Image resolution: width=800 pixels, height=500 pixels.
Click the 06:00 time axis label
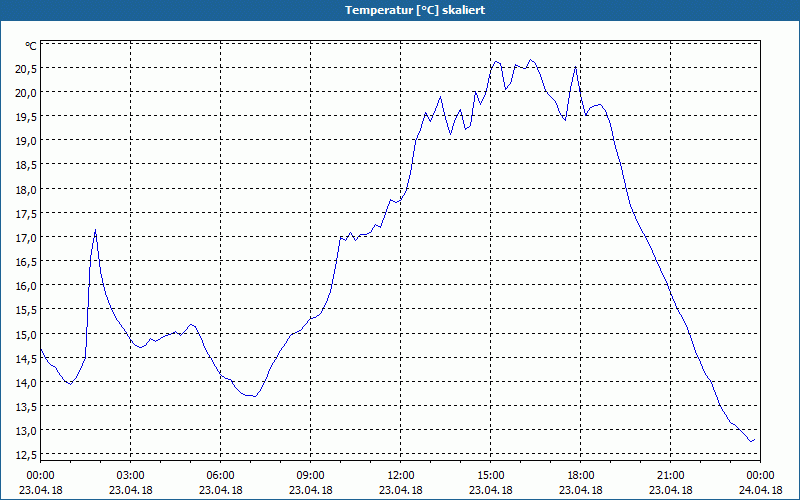pyautogui.click(x=220, y=476)
